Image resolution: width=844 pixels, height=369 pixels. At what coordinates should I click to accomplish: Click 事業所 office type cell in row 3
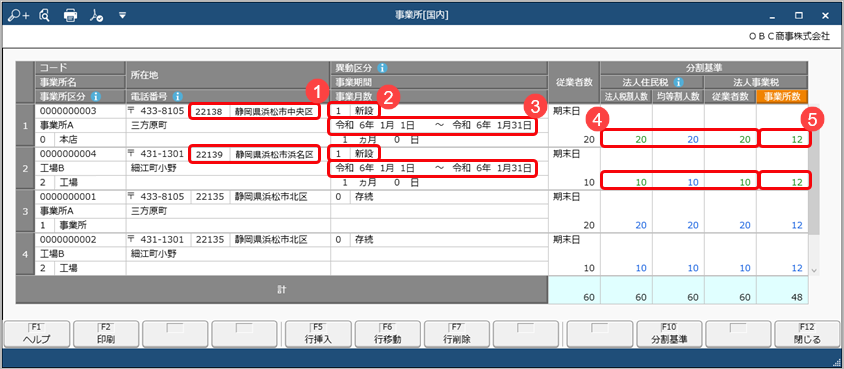90,225
